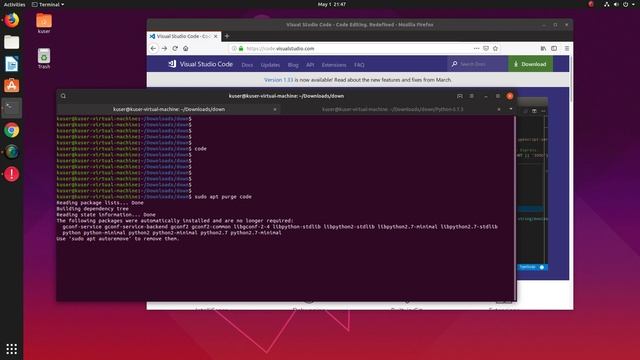Click the terminal search magnifier icon
Viewport: 640px width, 360px height.
[x=63, y=96]
